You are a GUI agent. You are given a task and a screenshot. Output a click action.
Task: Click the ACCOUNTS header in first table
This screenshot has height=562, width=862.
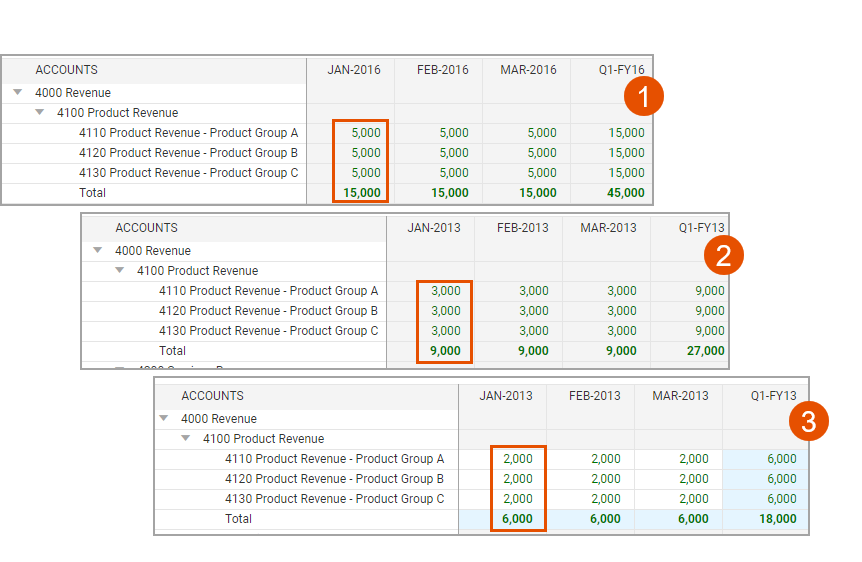67,70
